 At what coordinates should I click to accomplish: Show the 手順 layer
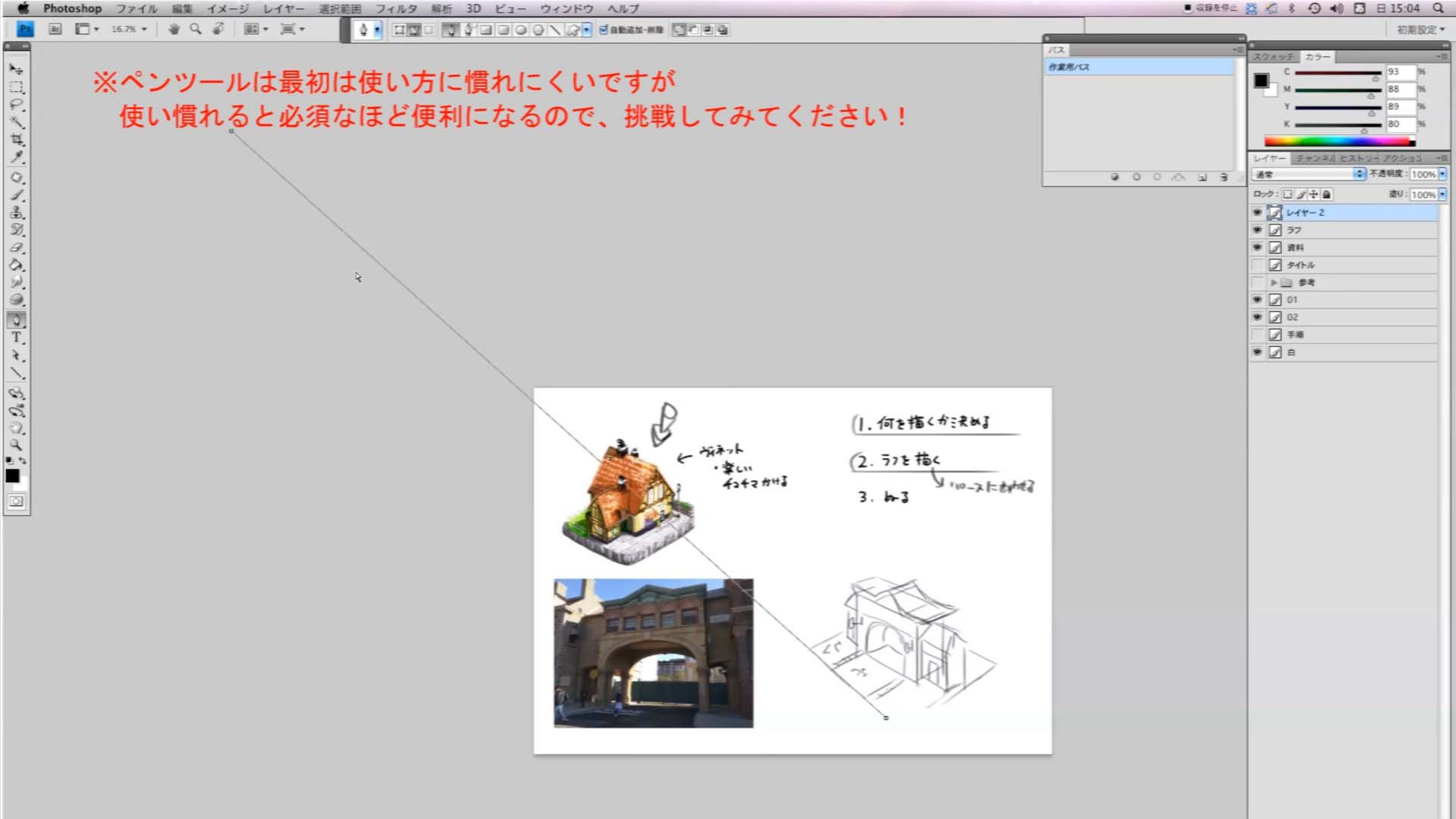click(1257, 334)
